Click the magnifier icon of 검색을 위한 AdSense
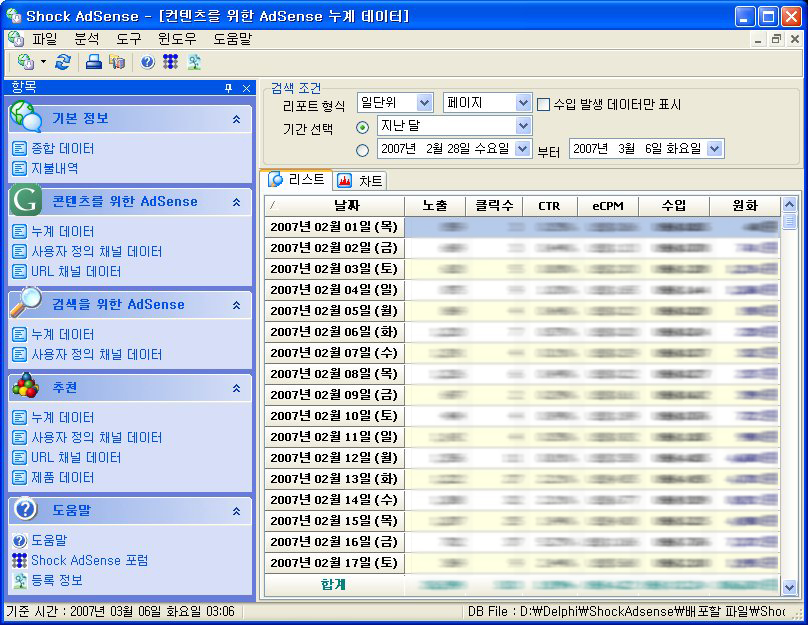 [25, 302]
